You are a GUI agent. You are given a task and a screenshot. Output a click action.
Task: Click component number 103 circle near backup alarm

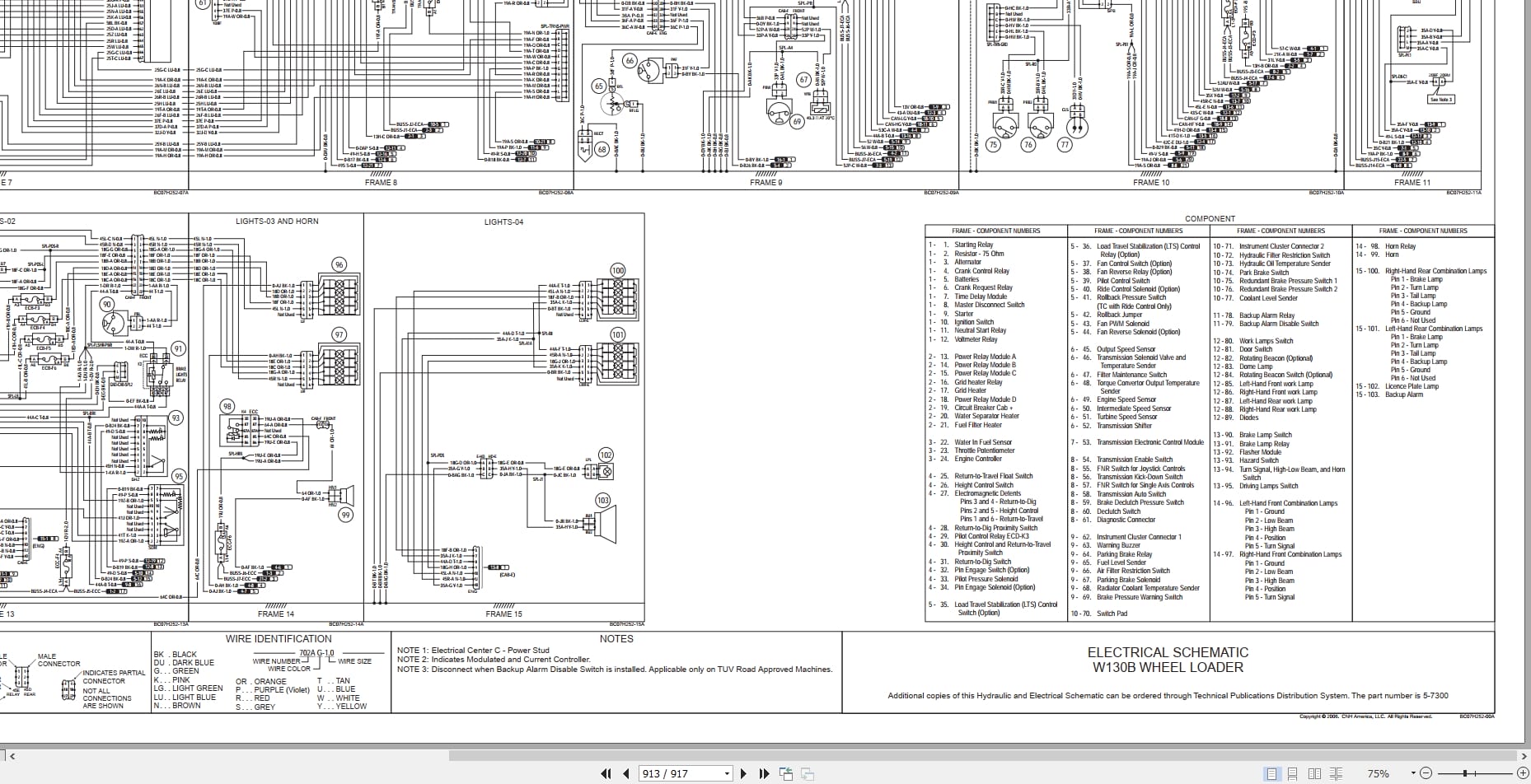coord(603,500)
